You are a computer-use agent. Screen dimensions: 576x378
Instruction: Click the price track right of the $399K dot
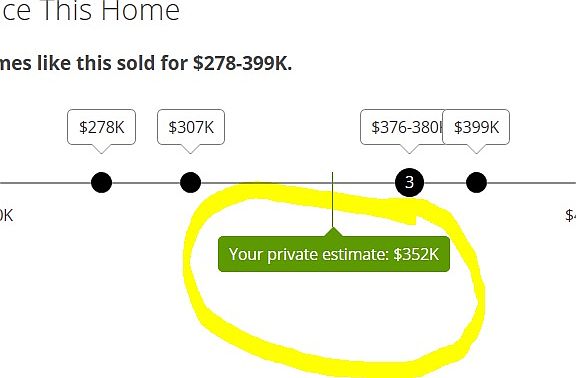(531, 183)
